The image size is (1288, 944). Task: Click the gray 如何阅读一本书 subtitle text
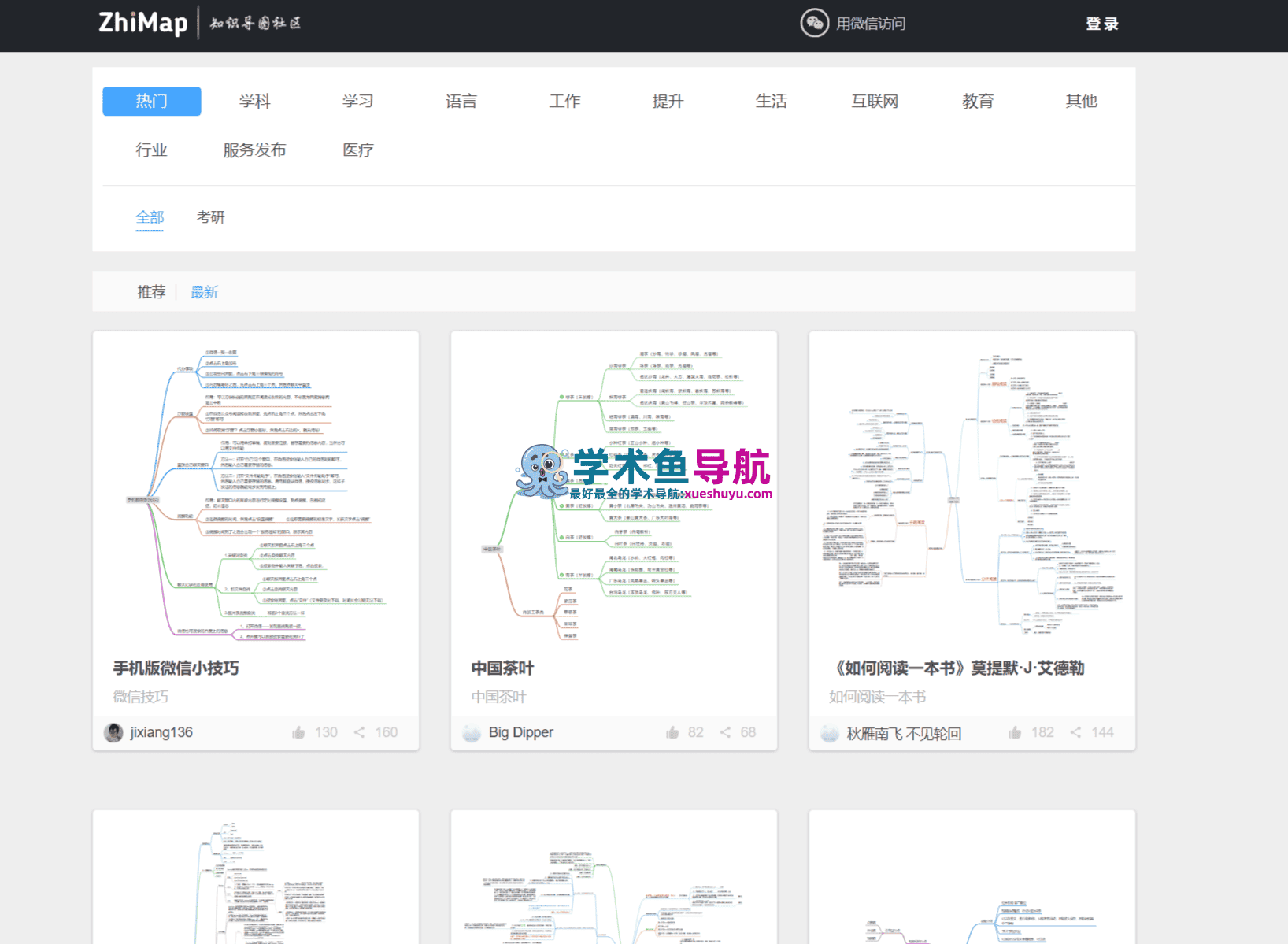point(878,697)
